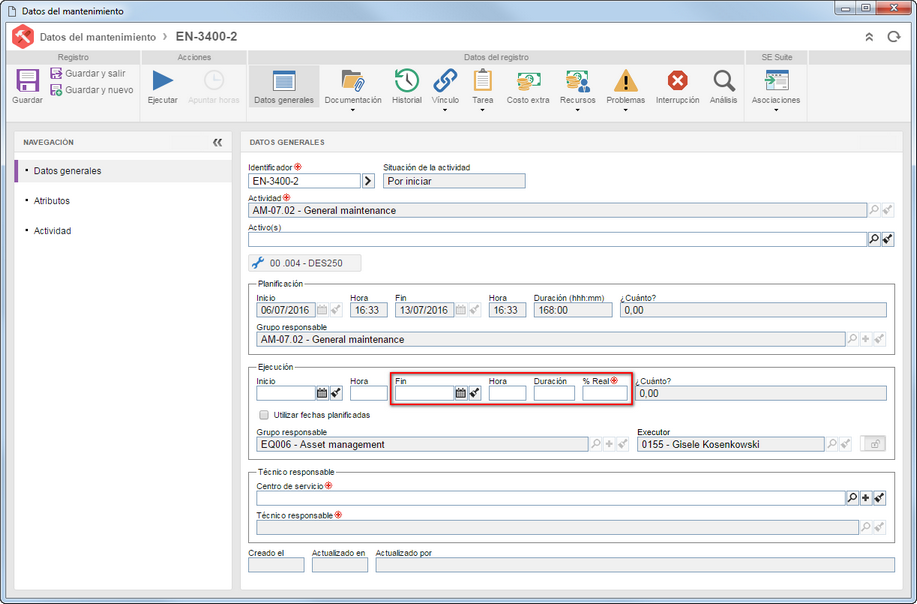The image size is (917, 604).
Task: Select Datos generales in navigation
Action: [x=123, y=171]
